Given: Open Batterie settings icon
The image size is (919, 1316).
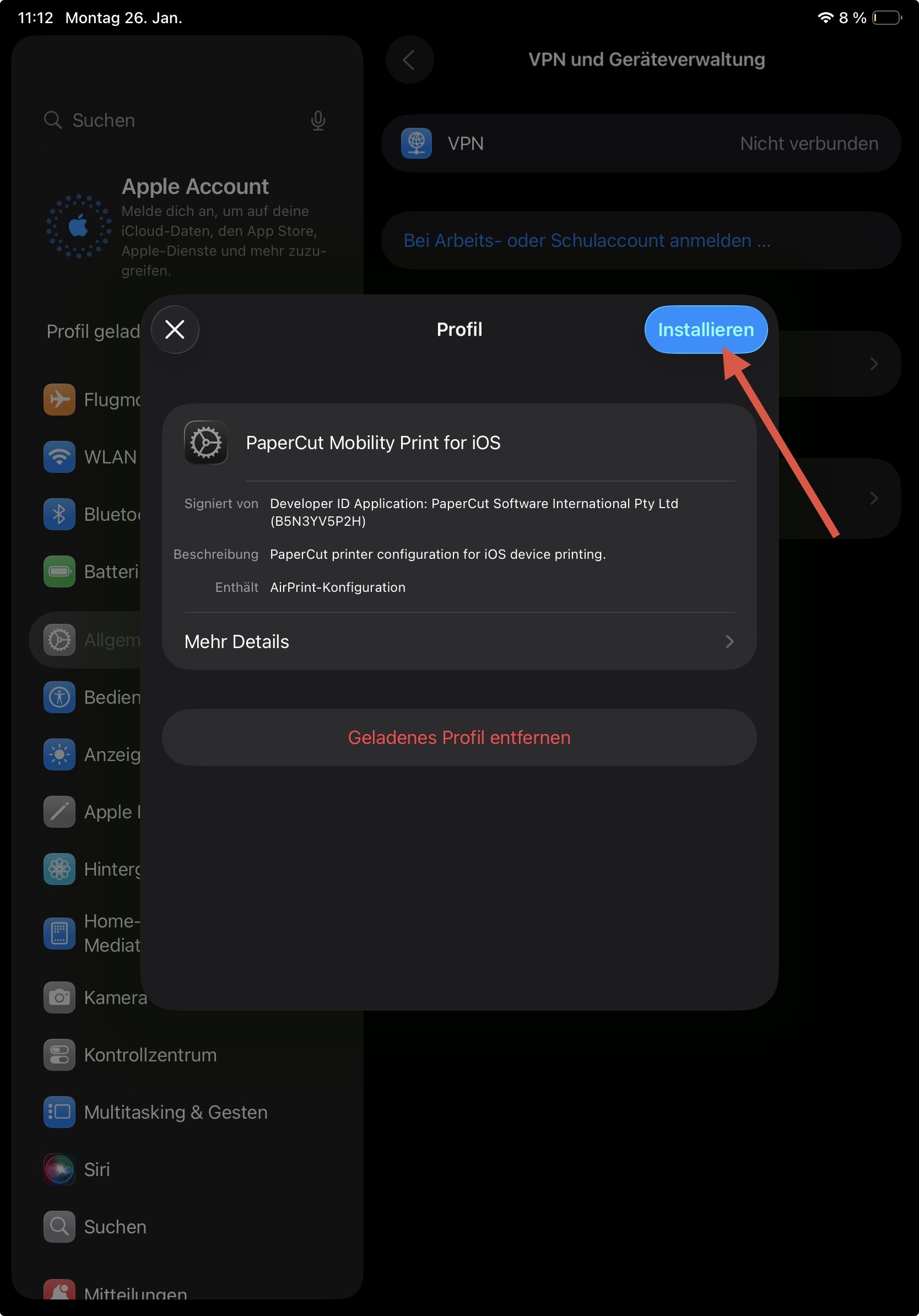Looking at the screenshot, I should tap(60, 571).
